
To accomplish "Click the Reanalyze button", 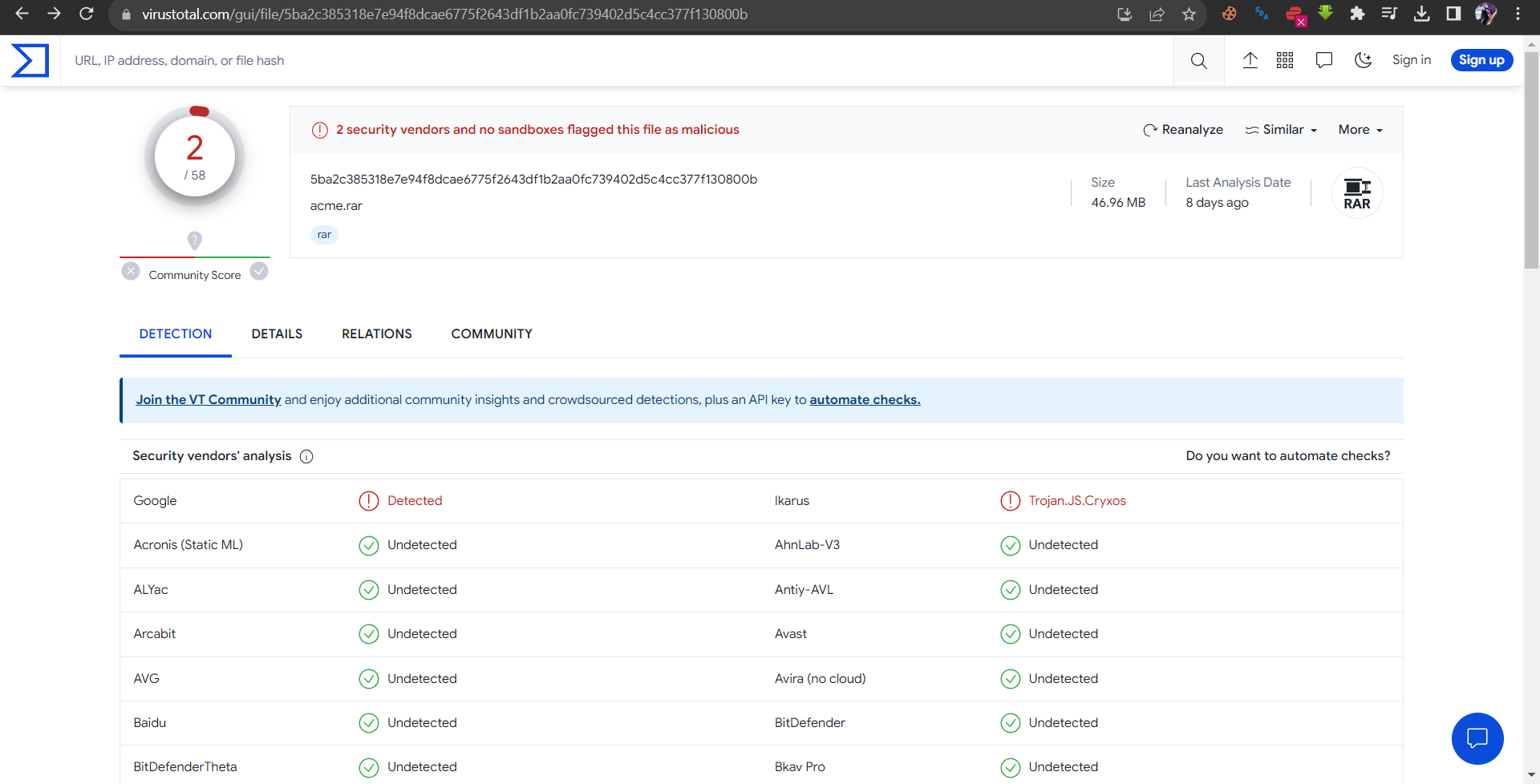I will tap(1183, 130).
